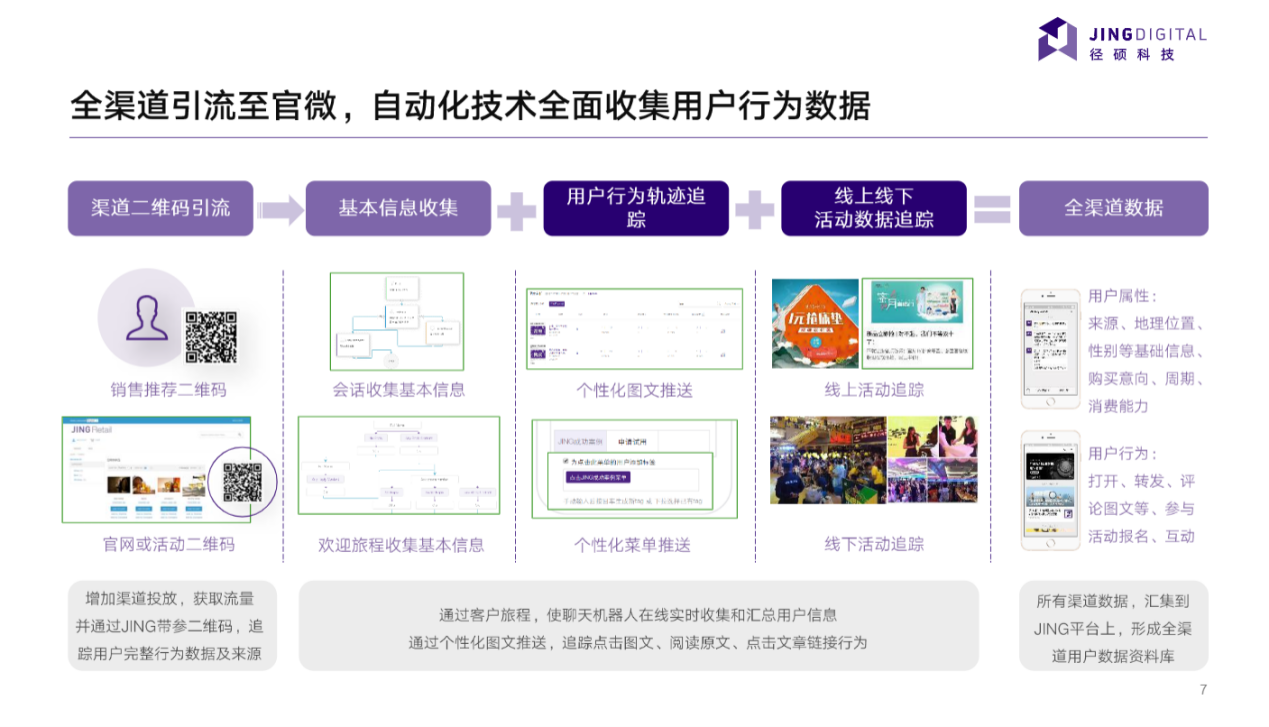Click the purple user avatar circle icon
This screenshot has width=1269, height=727.
pos(146,318)
